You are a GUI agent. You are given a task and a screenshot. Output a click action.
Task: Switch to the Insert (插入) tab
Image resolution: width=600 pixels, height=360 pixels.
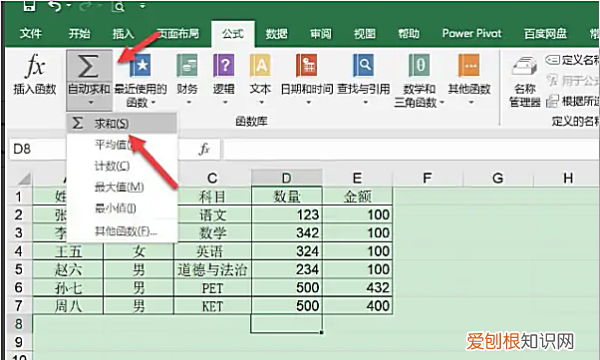(123, 34)
